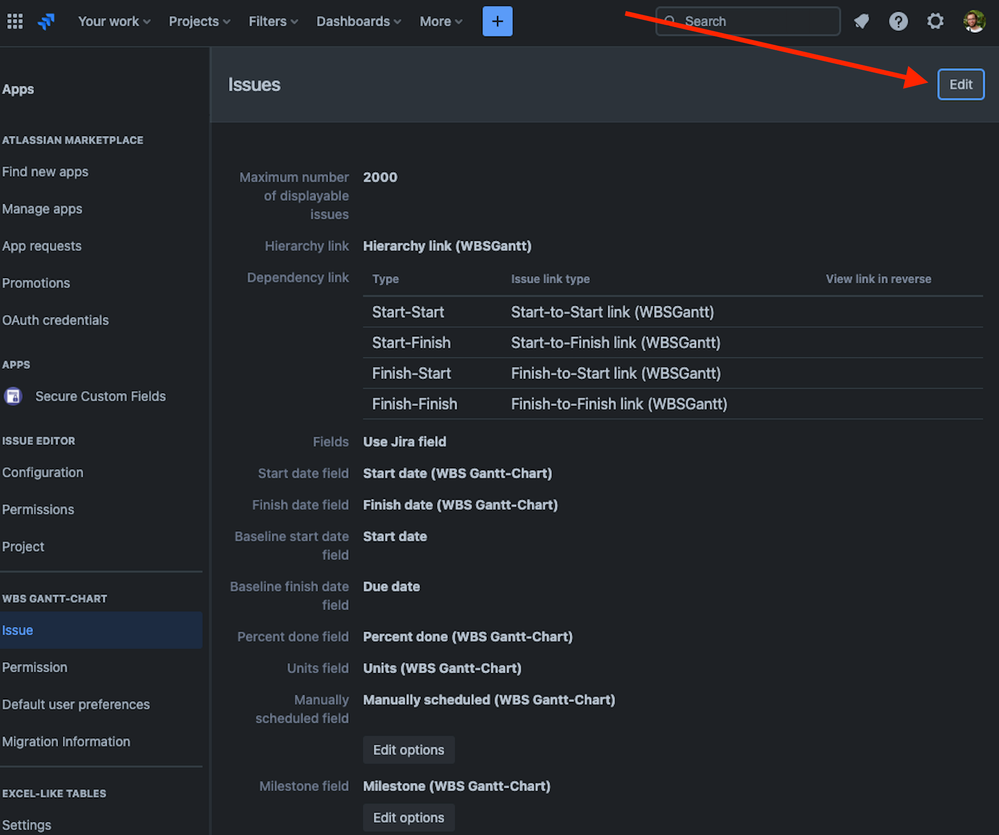Click the 2000 maximum issues value
The height and width of the screenshot is (835, 999).
(x=380, y=177)
